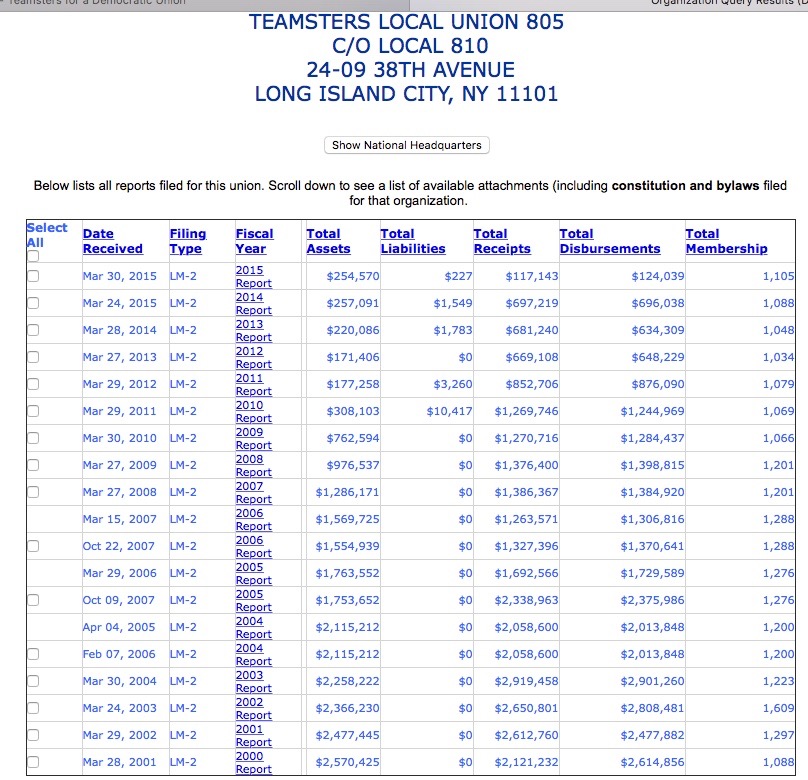Open 2006 Report received Mar 15, 2007
Image resolution: width=808 pixels, height=780 pixels.
(x=254, y=519)
